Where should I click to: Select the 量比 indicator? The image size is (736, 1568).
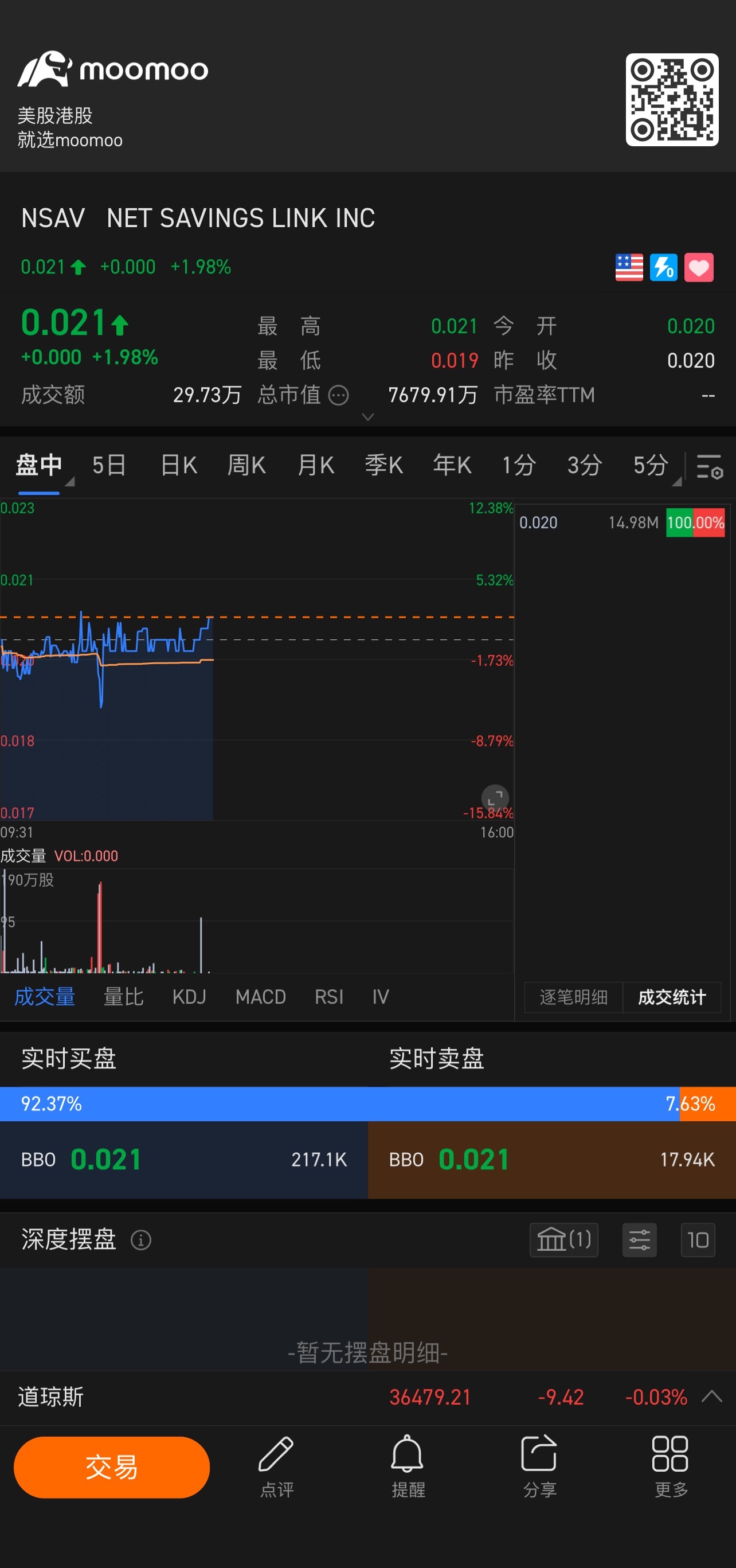(123, 997)
